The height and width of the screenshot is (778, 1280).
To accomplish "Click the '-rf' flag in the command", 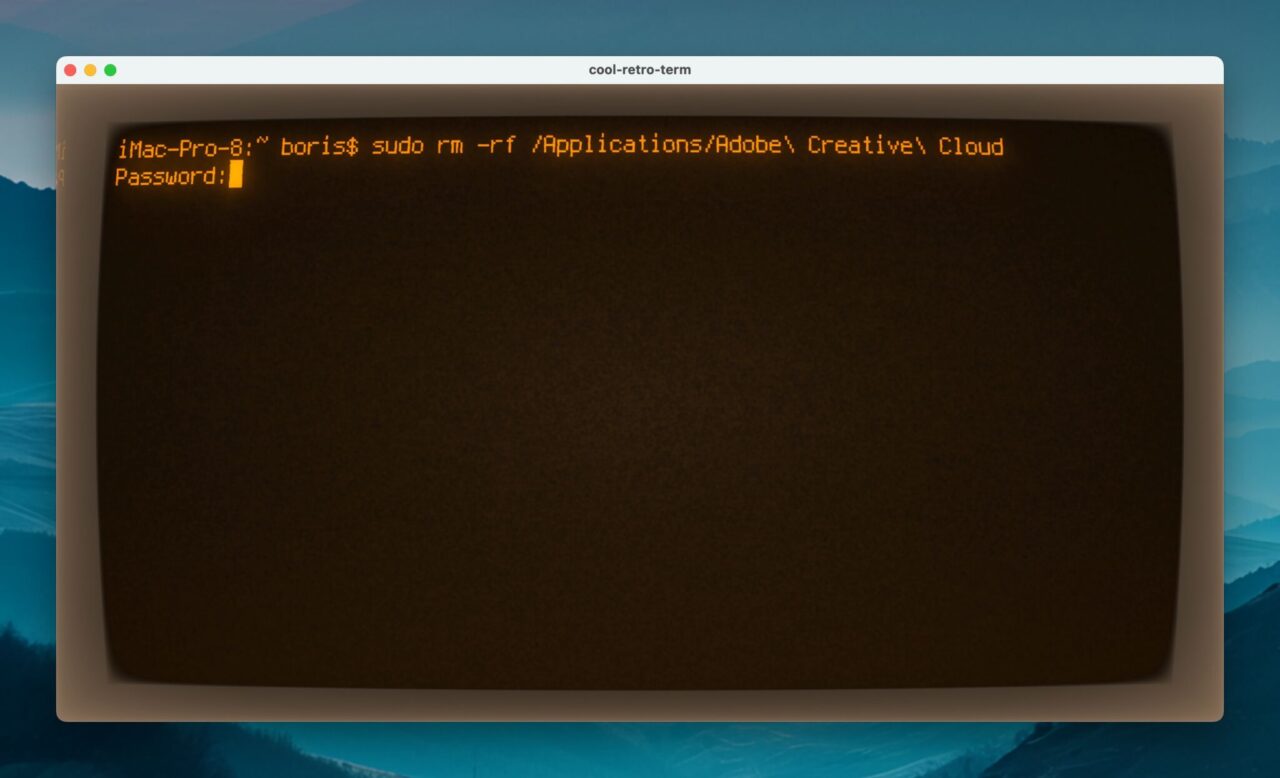I will [x=496, y=146].
